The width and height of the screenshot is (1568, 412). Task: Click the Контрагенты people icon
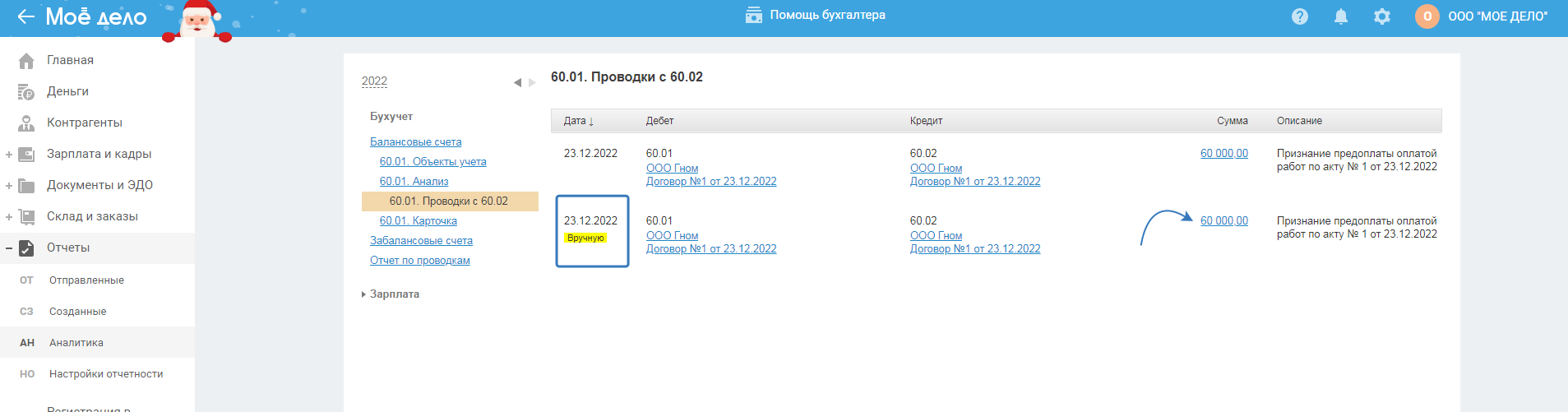[26, 123]
